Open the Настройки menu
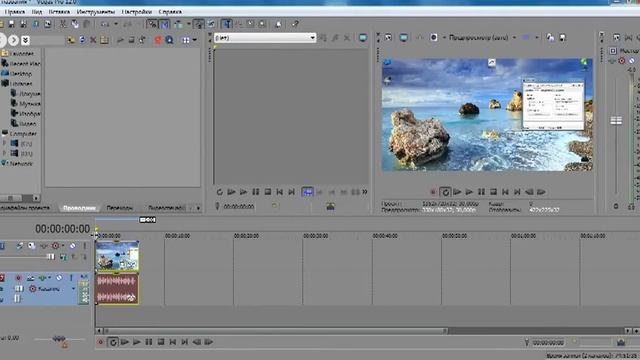 click(x=137, y=12)
